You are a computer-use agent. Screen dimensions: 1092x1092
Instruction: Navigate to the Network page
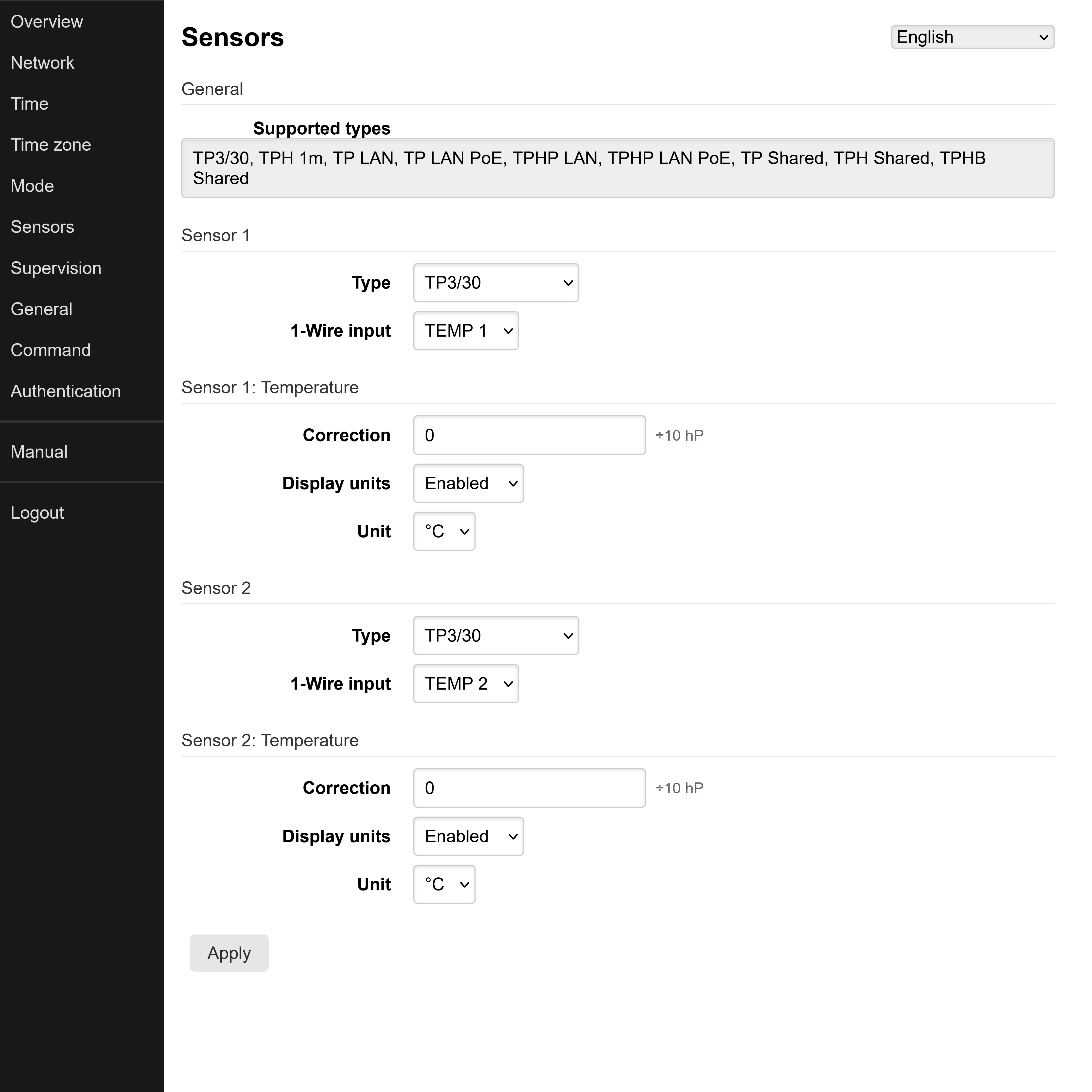click(42, 63)
